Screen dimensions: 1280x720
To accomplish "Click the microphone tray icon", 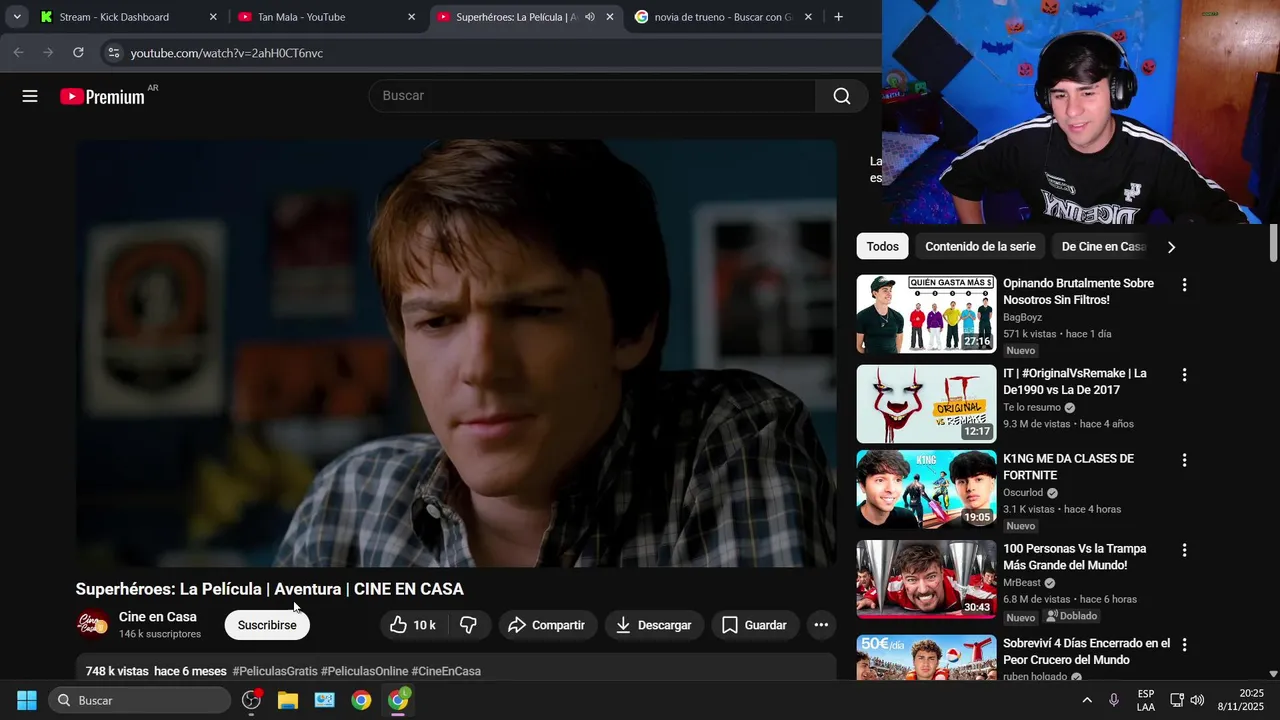I will [x=1114, y=700].
